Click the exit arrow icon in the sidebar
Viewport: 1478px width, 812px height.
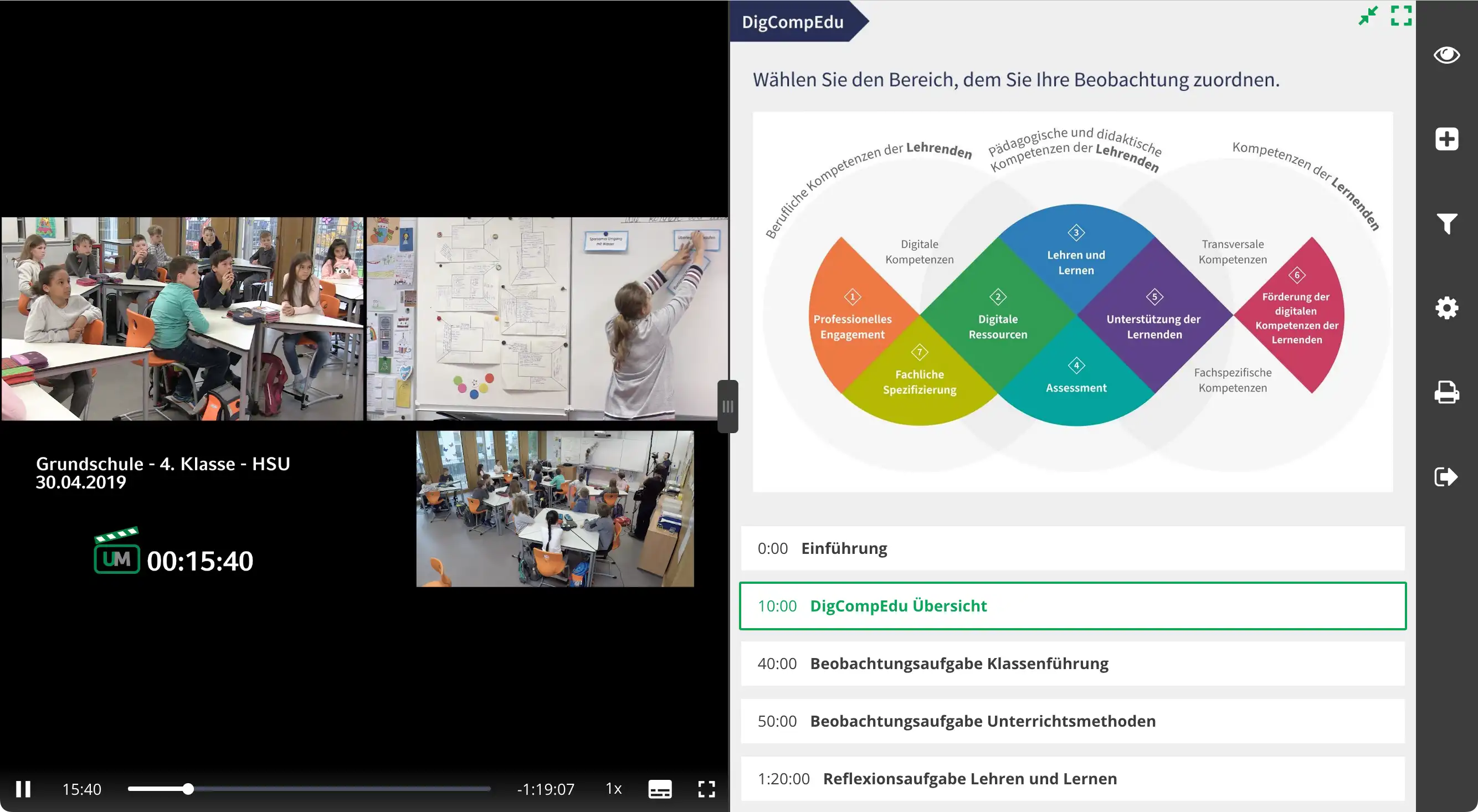click(x=1446, y=477)
